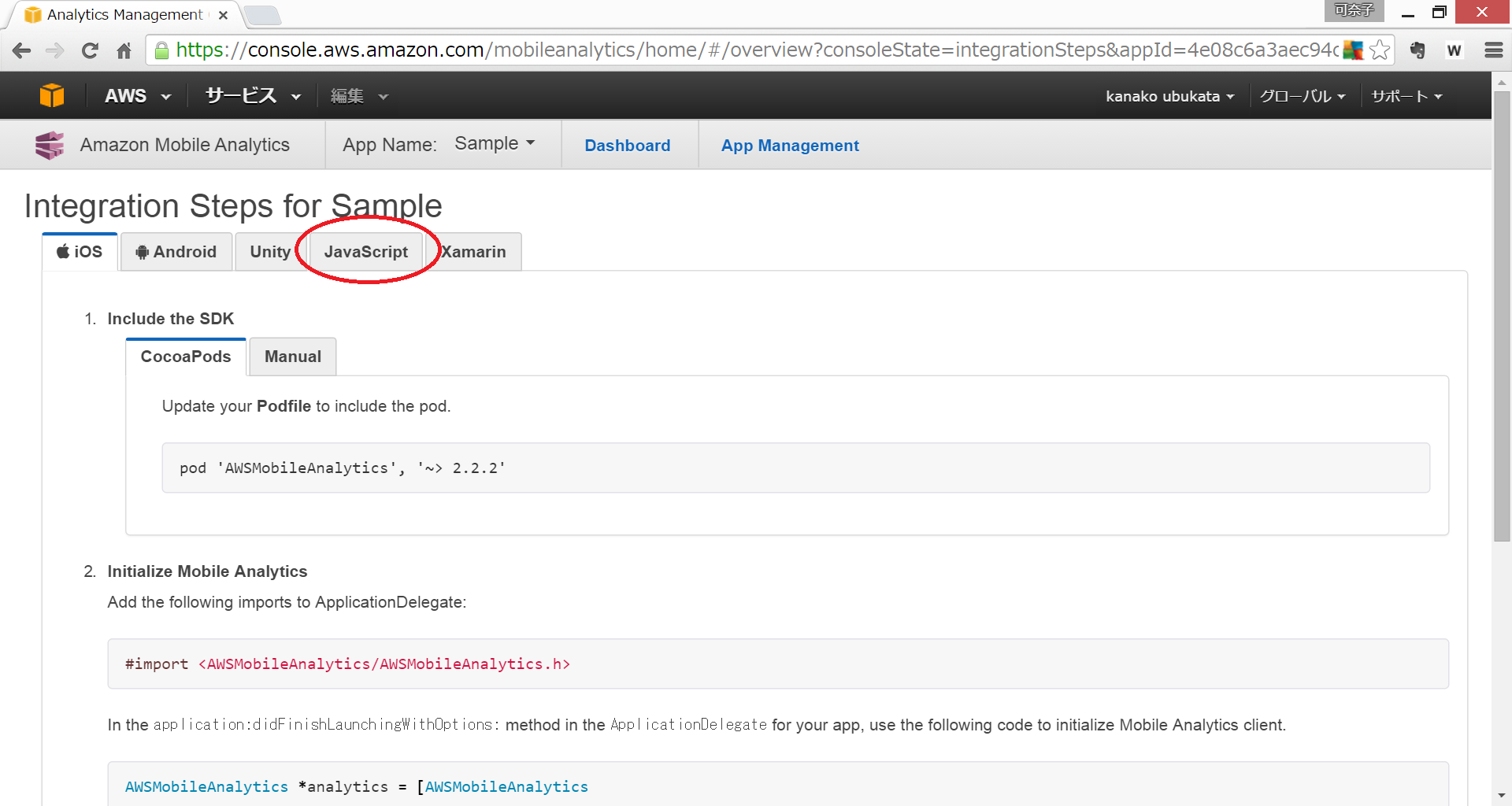Click the W extension icon in toolbar
This screenshot has height=806, width=1512.
point(1454,50)
